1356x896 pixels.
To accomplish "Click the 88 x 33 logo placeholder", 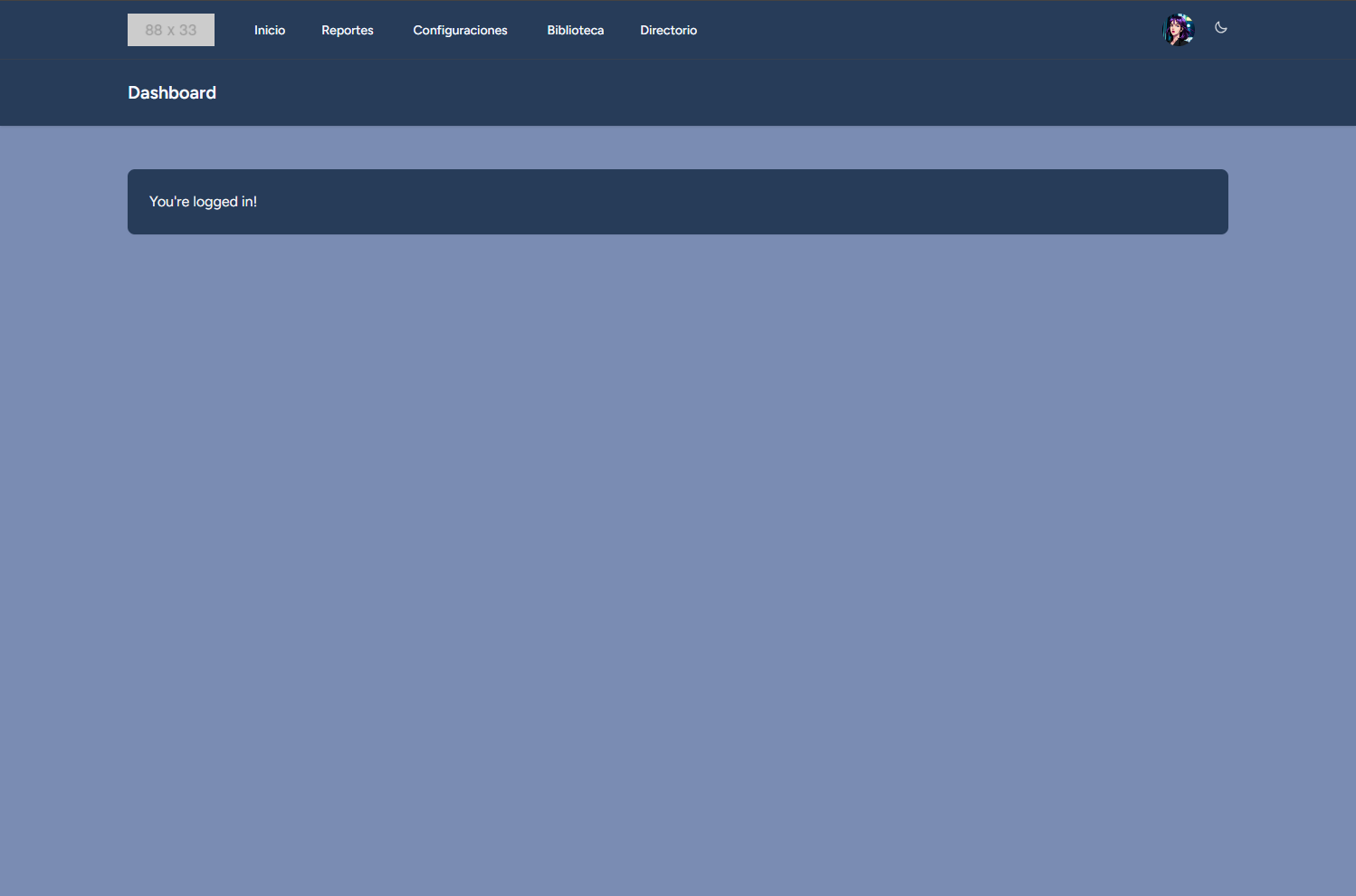I will [170, 29].
